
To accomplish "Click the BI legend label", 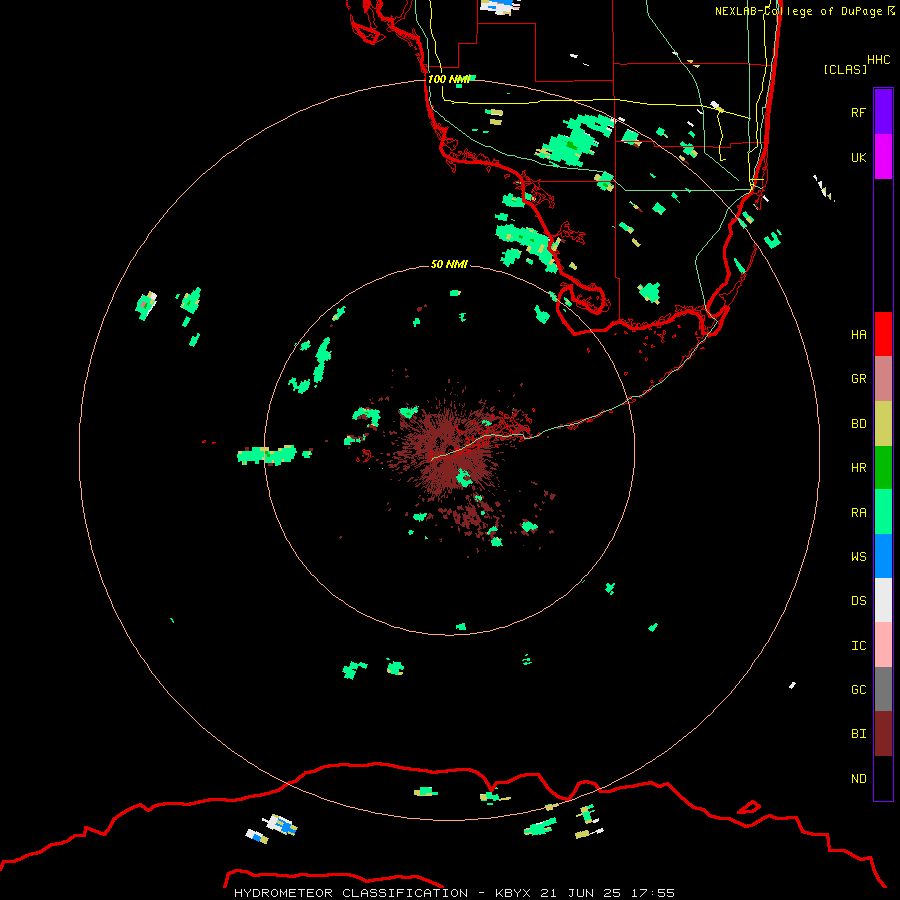I will (x=859, y=734).
